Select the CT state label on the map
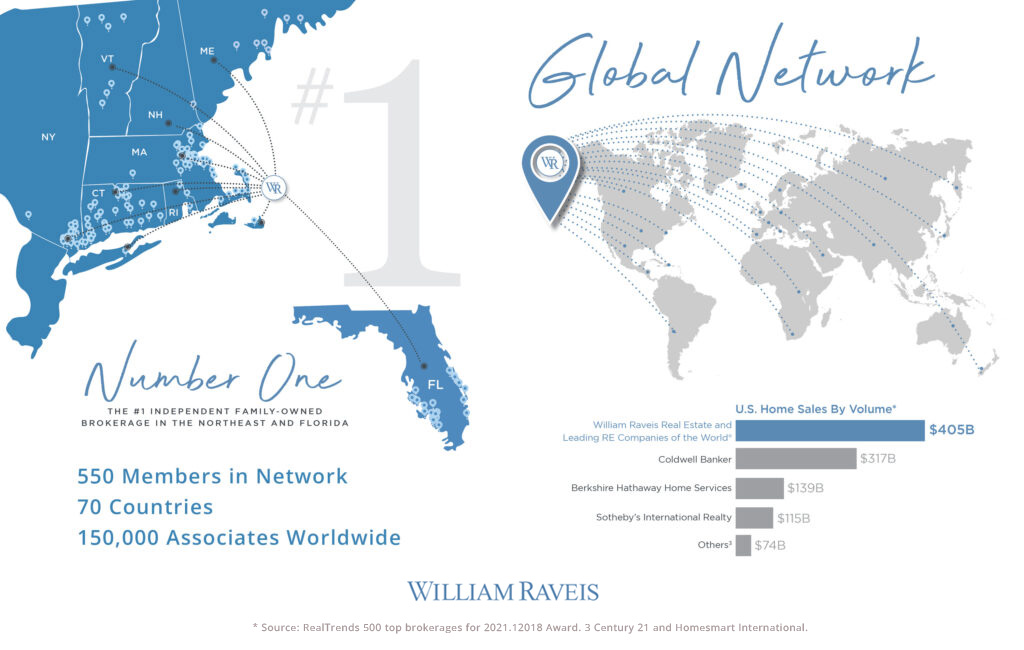The image size is (1024, 650). pyautogui.click(x=98, y=193)
